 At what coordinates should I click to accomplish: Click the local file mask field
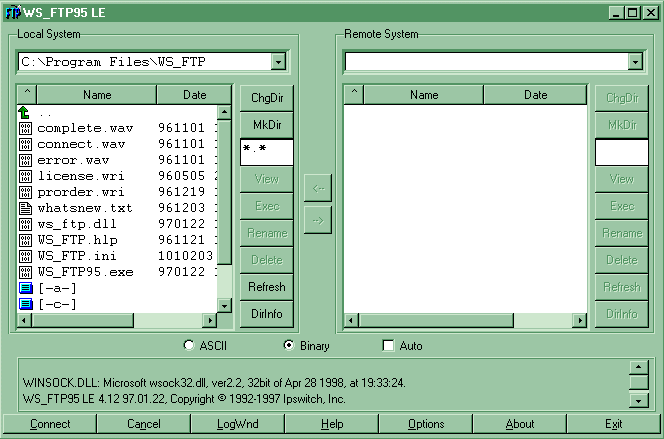(267, 152)
